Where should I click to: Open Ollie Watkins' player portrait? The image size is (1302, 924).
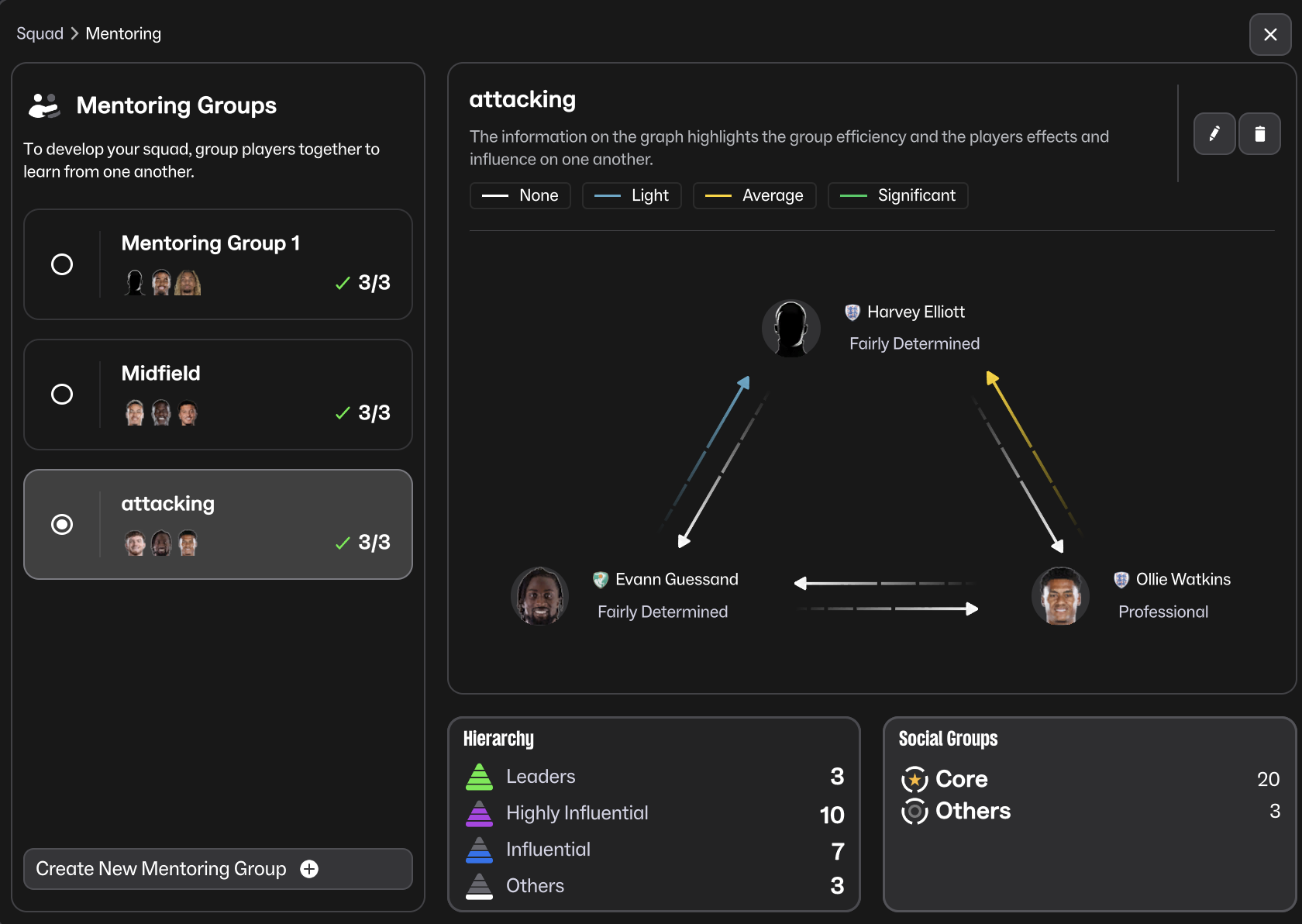[x=1060, y=595]
